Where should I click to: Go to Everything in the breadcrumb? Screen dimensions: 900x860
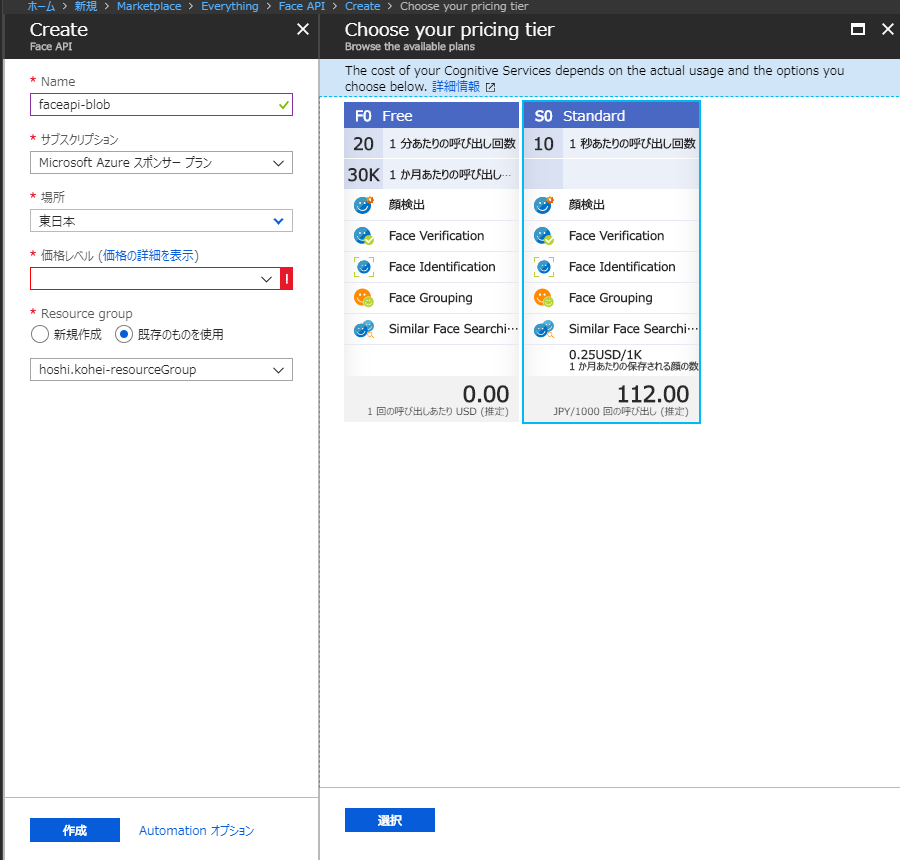pyautogui.click(x=230, y=6)
